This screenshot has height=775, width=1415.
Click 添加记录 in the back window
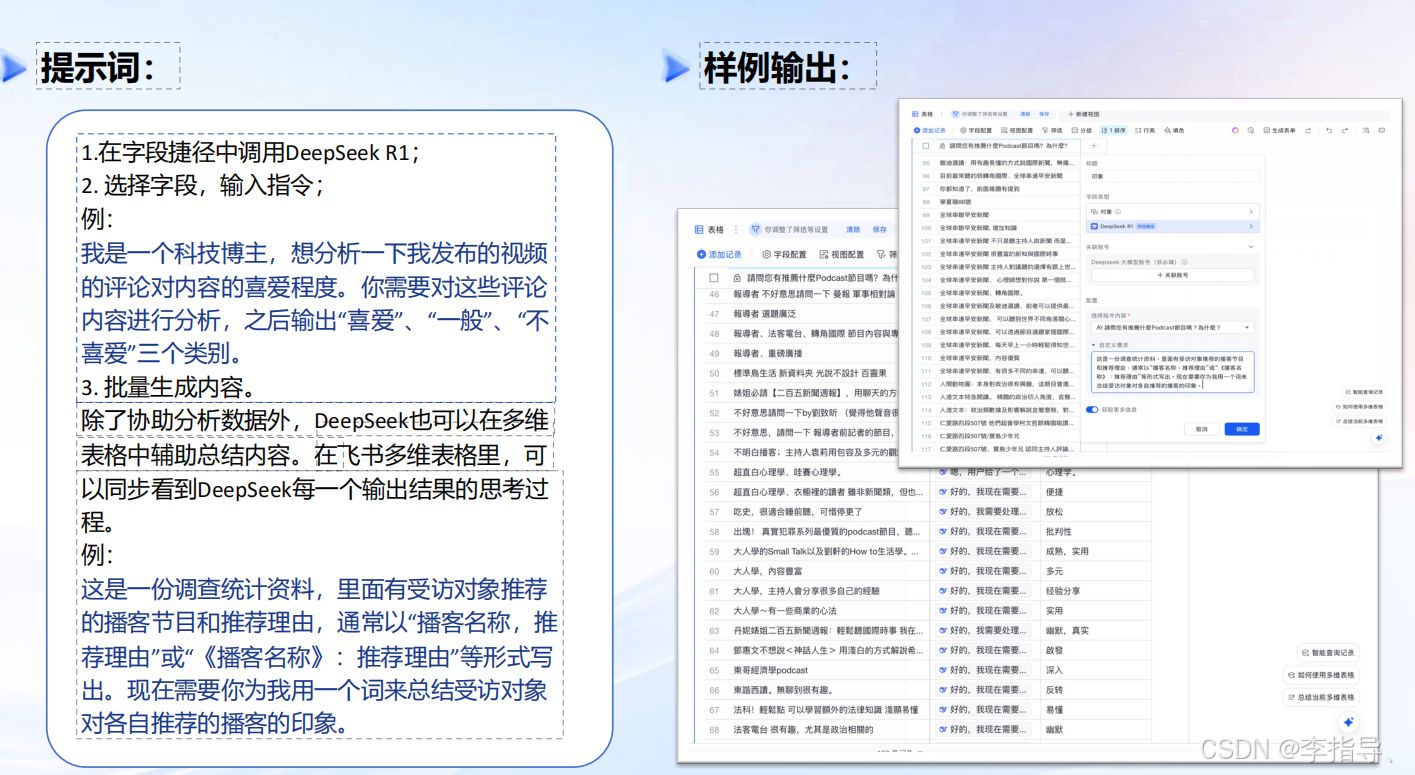[720, 255]
